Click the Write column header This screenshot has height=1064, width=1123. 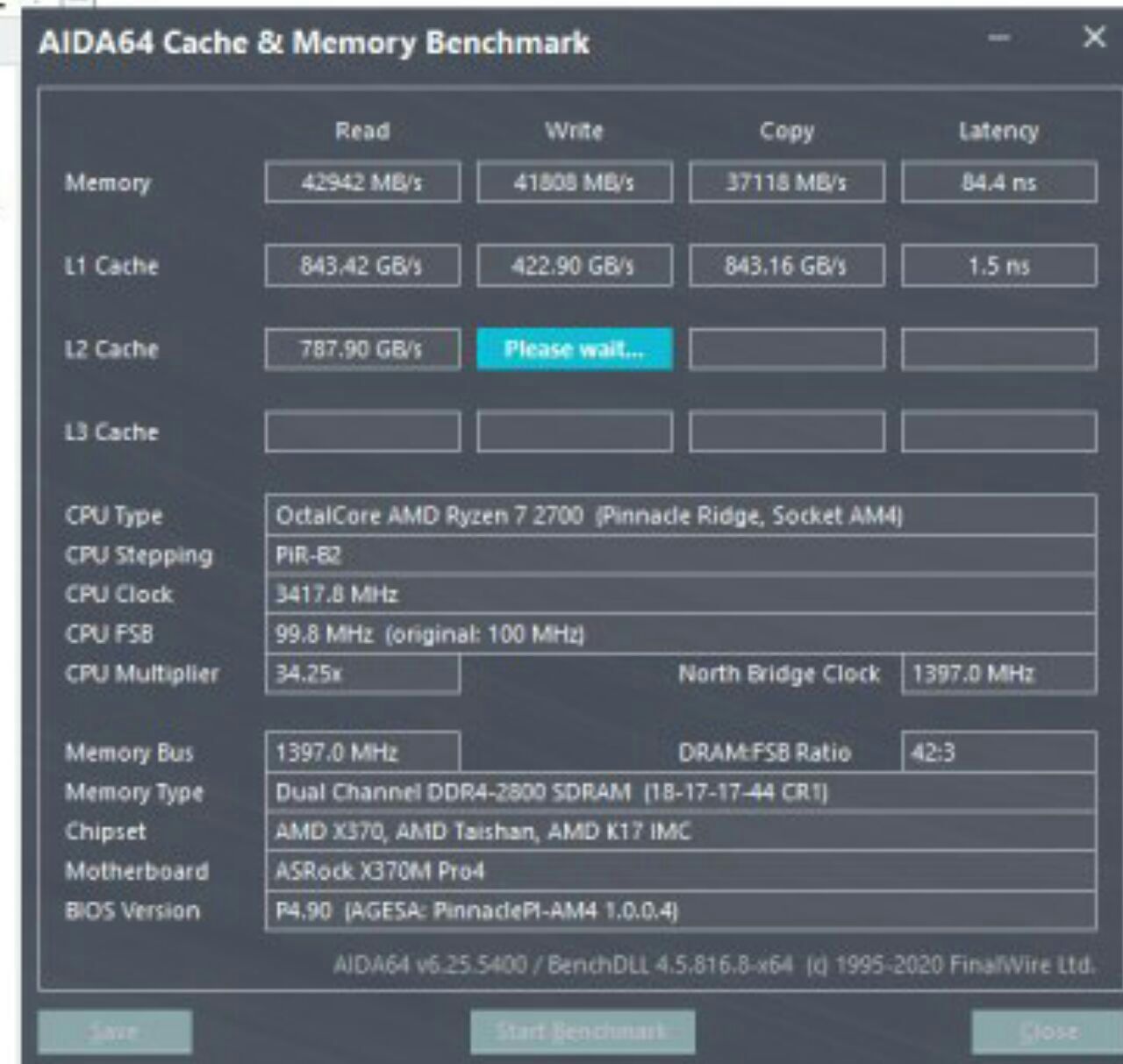pos(575,131)
